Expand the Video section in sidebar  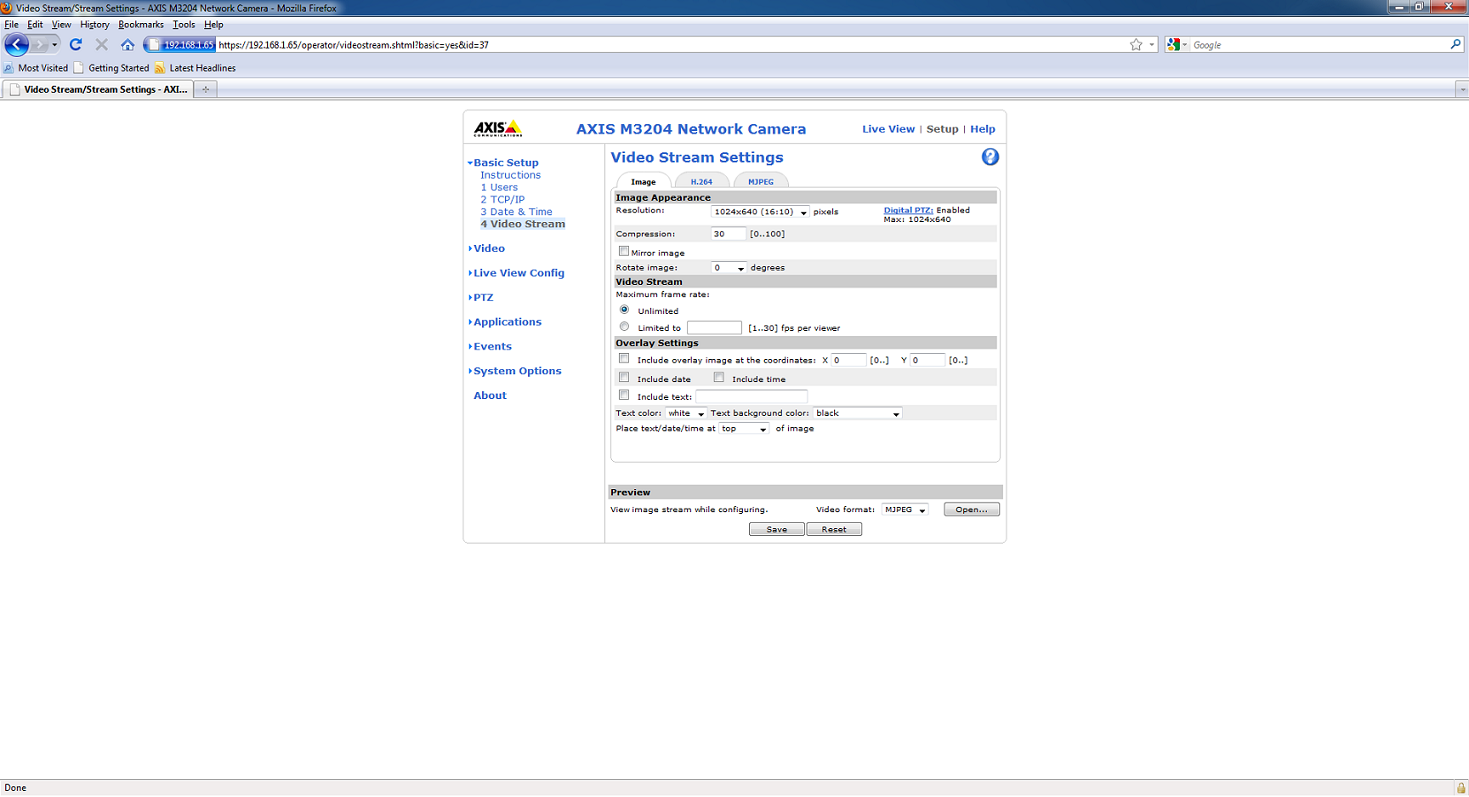pos(487,248)
